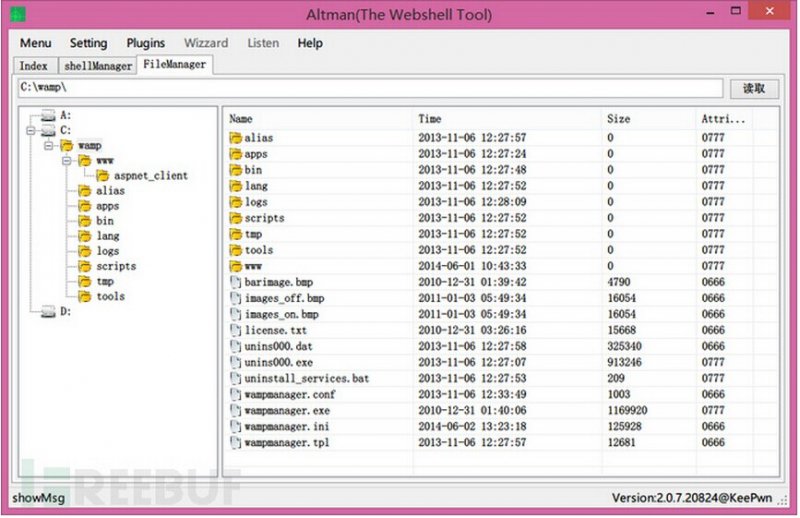Sort by the Time column header

(x=507, y=119)
